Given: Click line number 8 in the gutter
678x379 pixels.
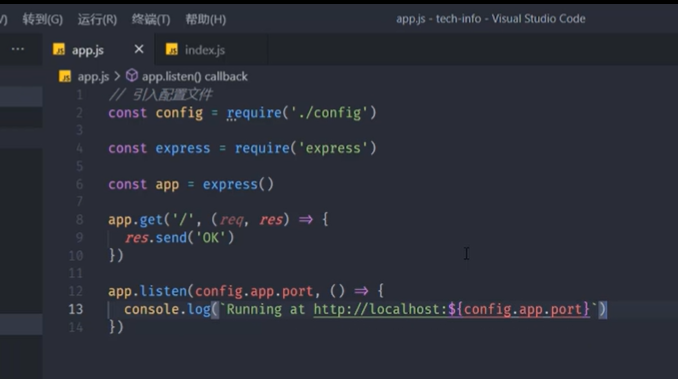Looking at the screenshot, I should [80, 220].
